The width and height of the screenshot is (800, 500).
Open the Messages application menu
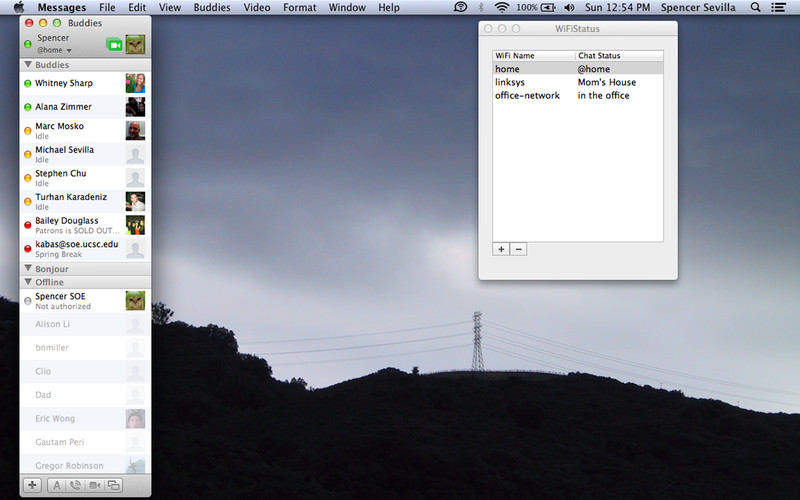point(62,7)
